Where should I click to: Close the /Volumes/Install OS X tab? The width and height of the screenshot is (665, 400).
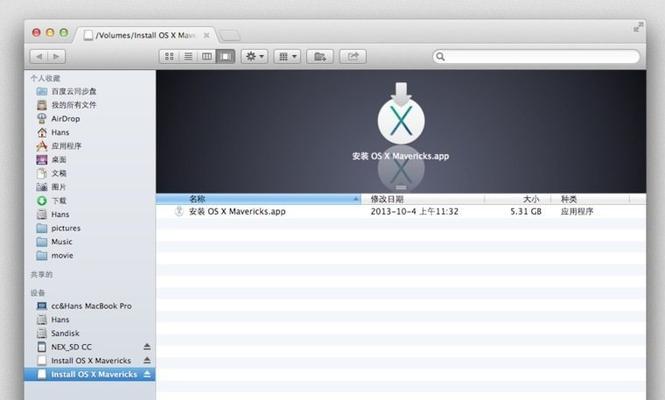point(207,35)
